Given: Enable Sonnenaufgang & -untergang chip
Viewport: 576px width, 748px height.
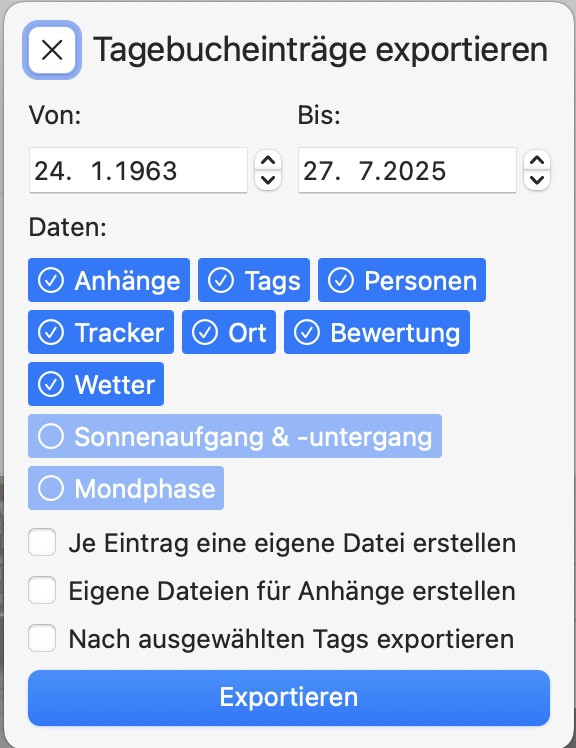Looking at the screenshot, I should (235, 436).
